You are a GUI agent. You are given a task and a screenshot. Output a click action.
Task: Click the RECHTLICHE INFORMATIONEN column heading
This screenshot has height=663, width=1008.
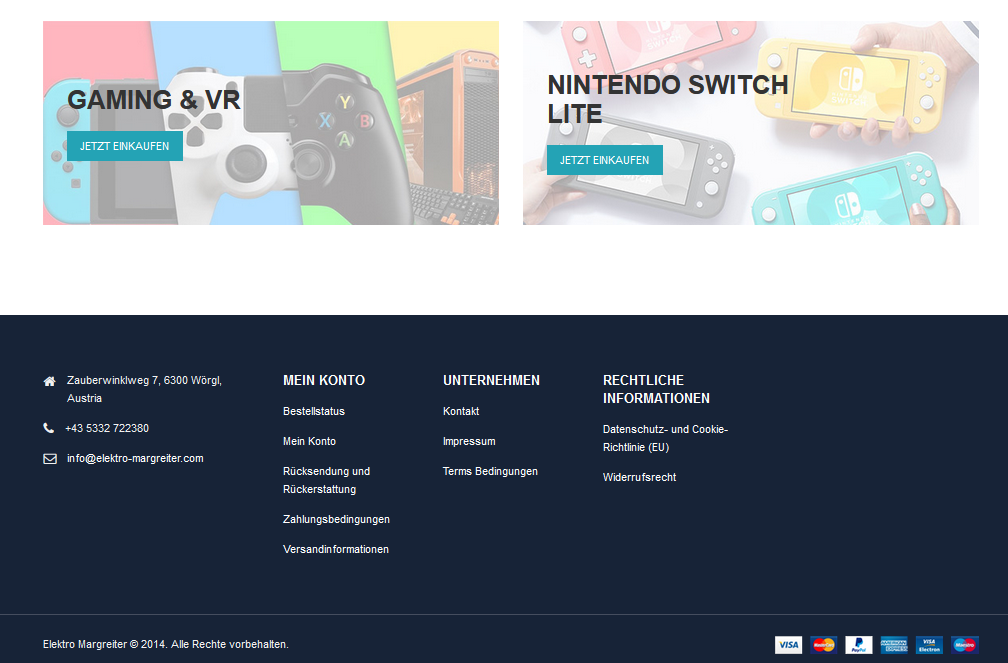(656, 389)
